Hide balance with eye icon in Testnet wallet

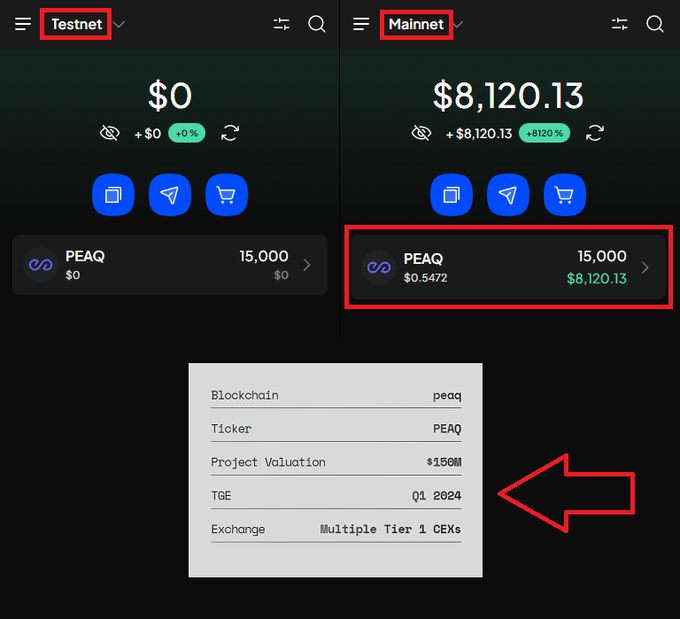[110, 133]
